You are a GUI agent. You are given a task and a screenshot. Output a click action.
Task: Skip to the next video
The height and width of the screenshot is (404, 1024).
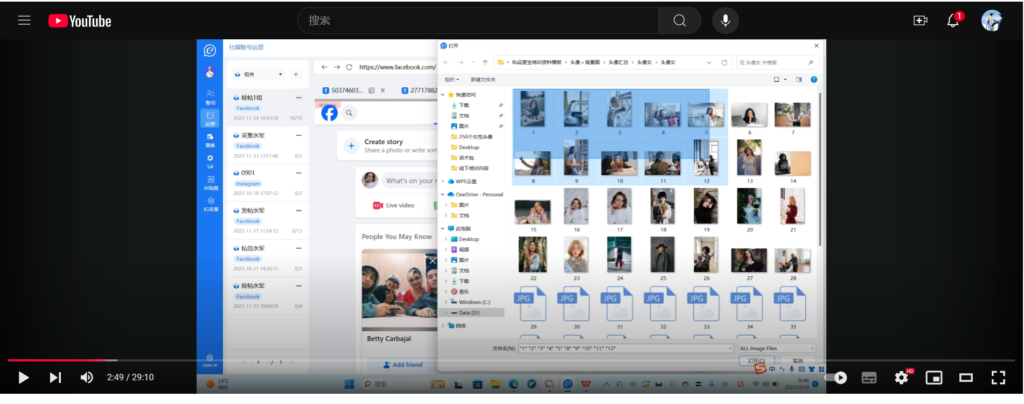point(55,377)
